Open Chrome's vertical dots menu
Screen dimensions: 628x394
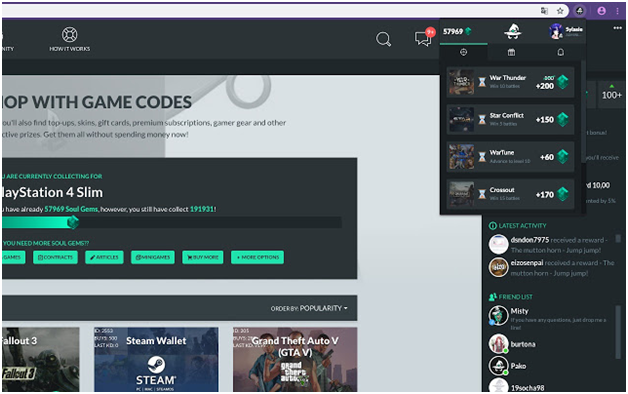click(617, 11)
